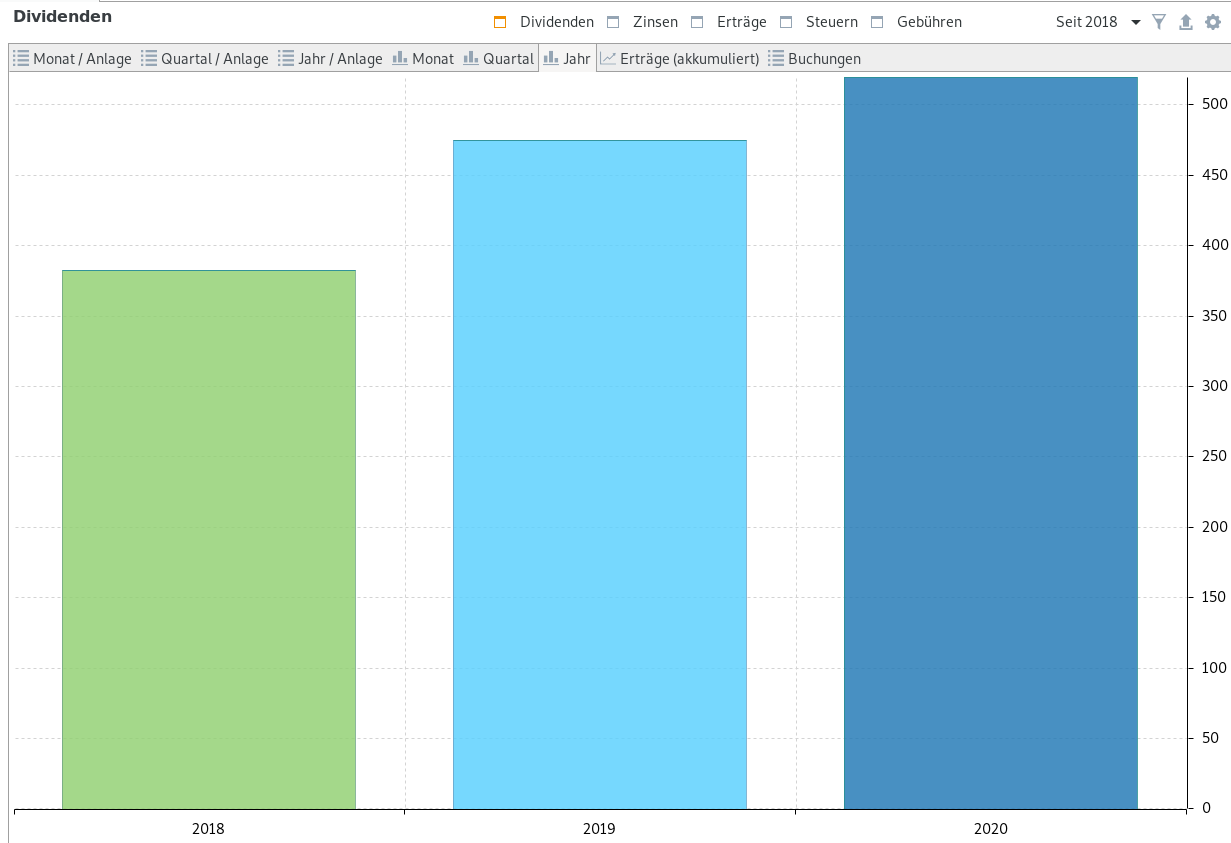Viewport: 1231px width, 843px height.
Task: Enable the Zinsen checkbox
Action: [613, 22]
